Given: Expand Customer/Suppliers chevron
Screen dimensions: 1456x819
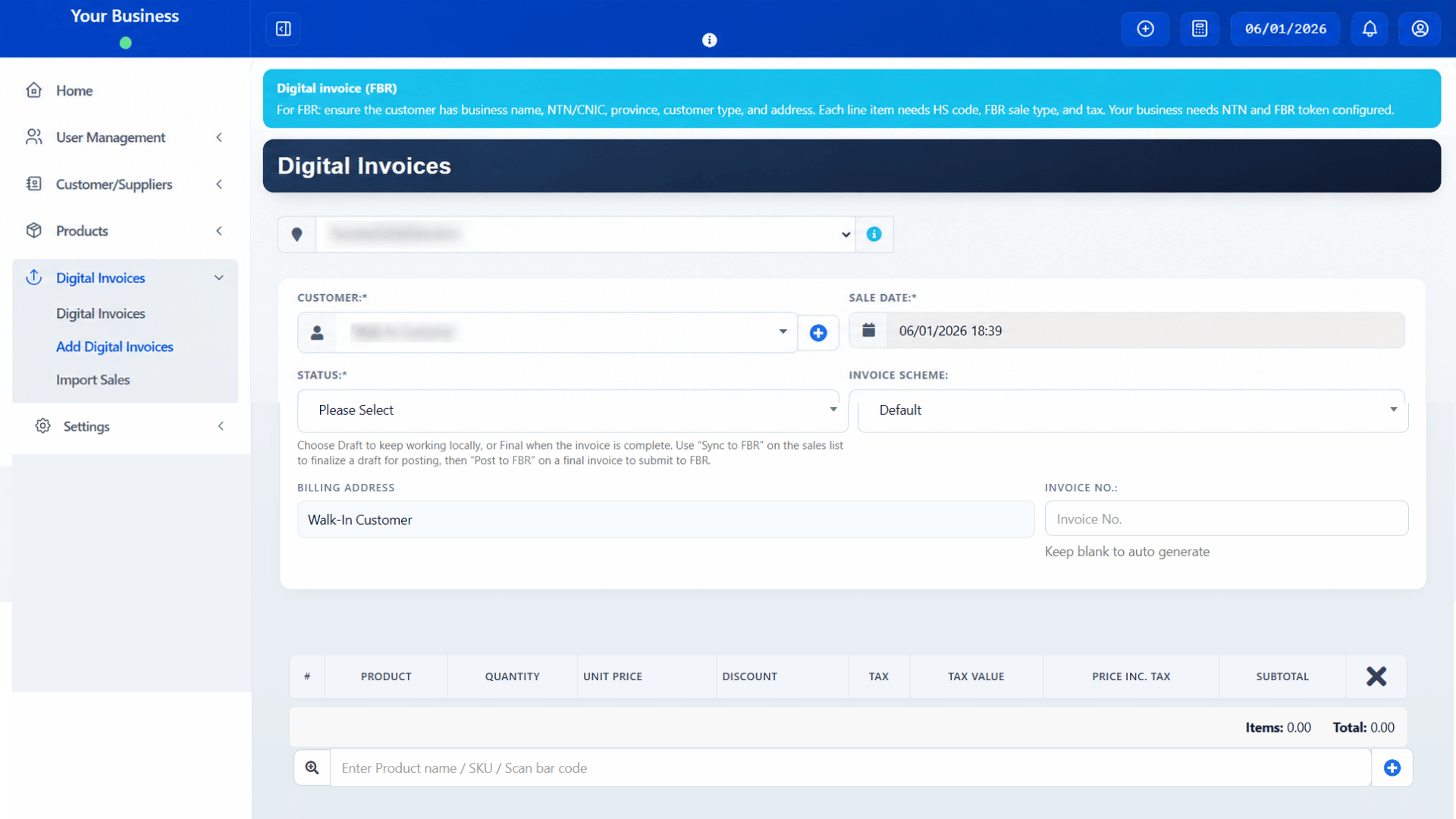Looking at the screenshot, I should point(219,184).
